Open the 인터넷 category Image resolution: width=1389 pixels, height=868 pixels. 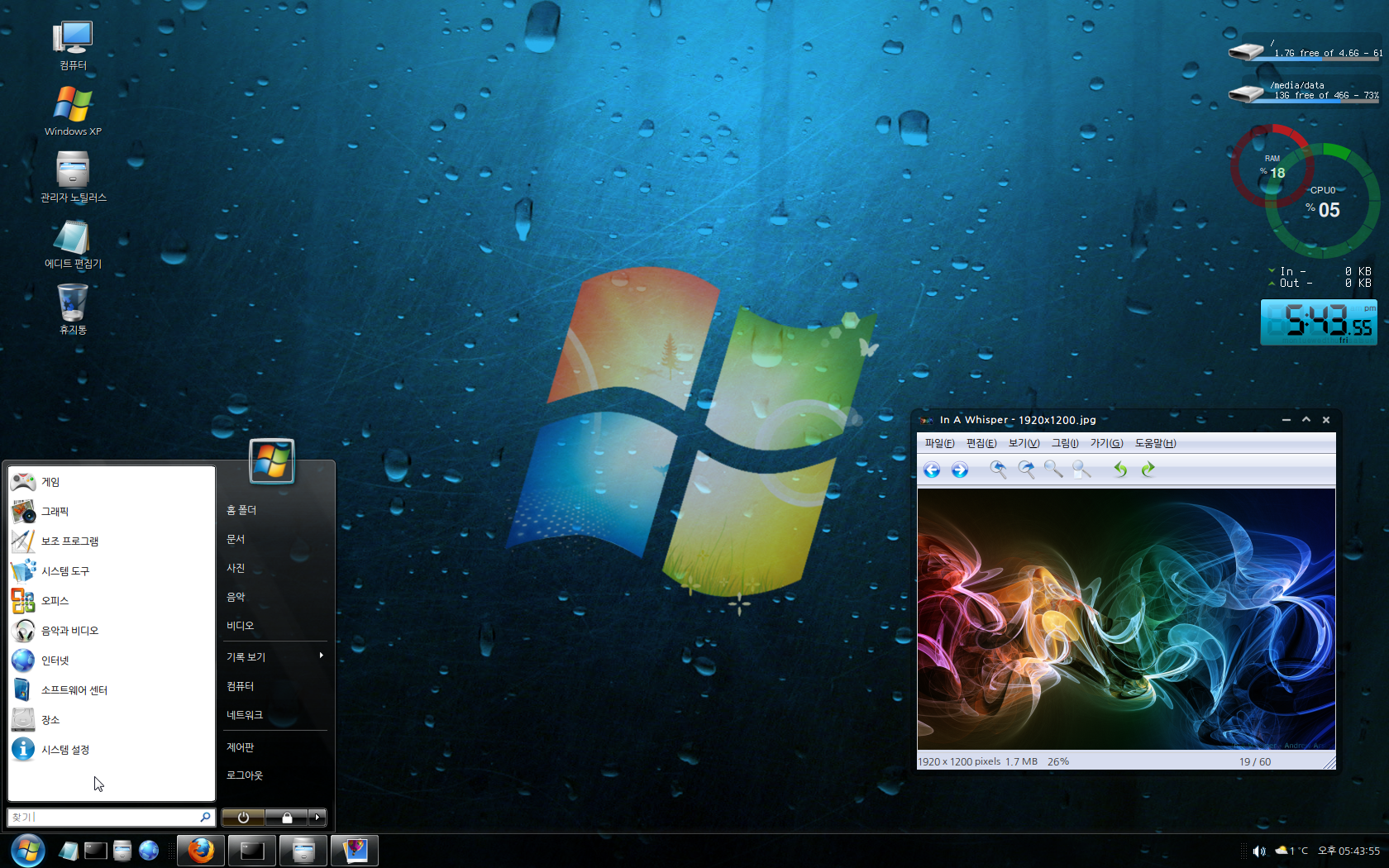(x=112, y=661)
